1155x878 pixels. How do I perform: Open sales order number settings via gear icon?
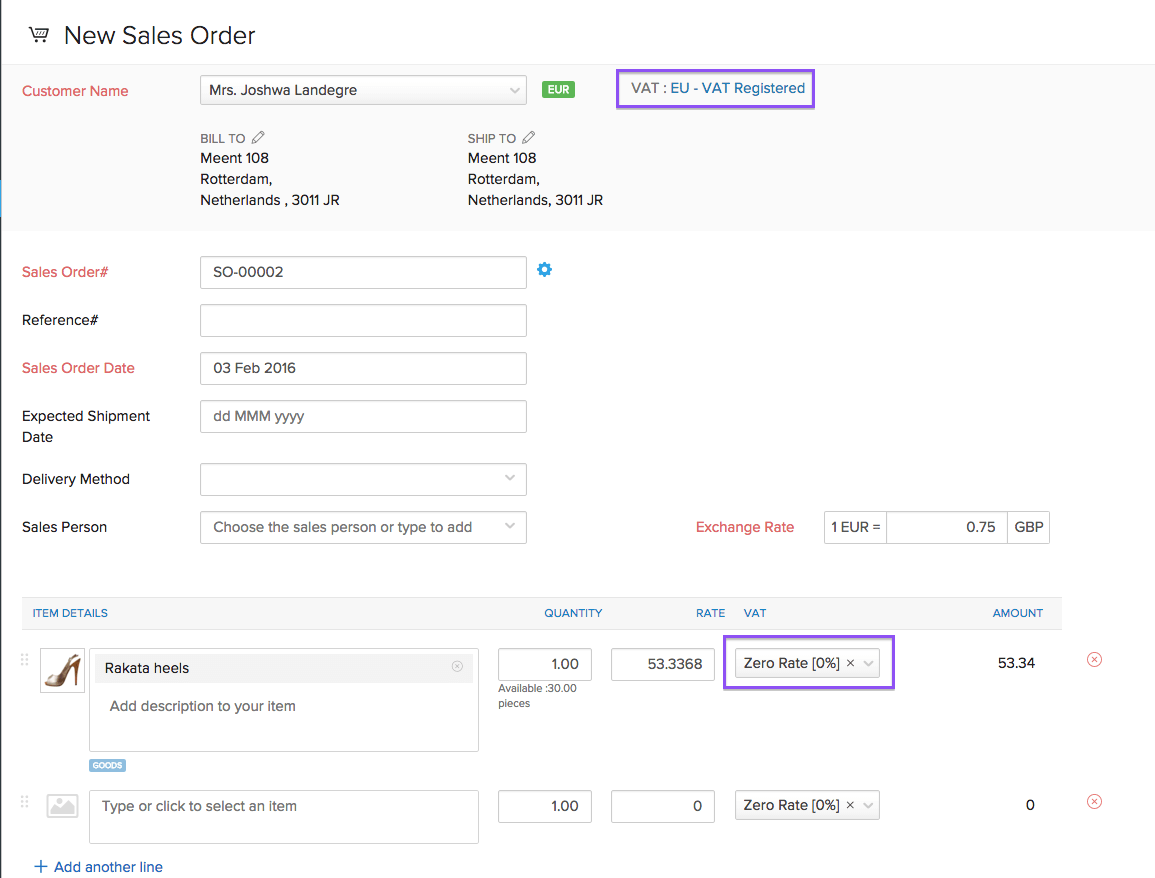(544, 269)
